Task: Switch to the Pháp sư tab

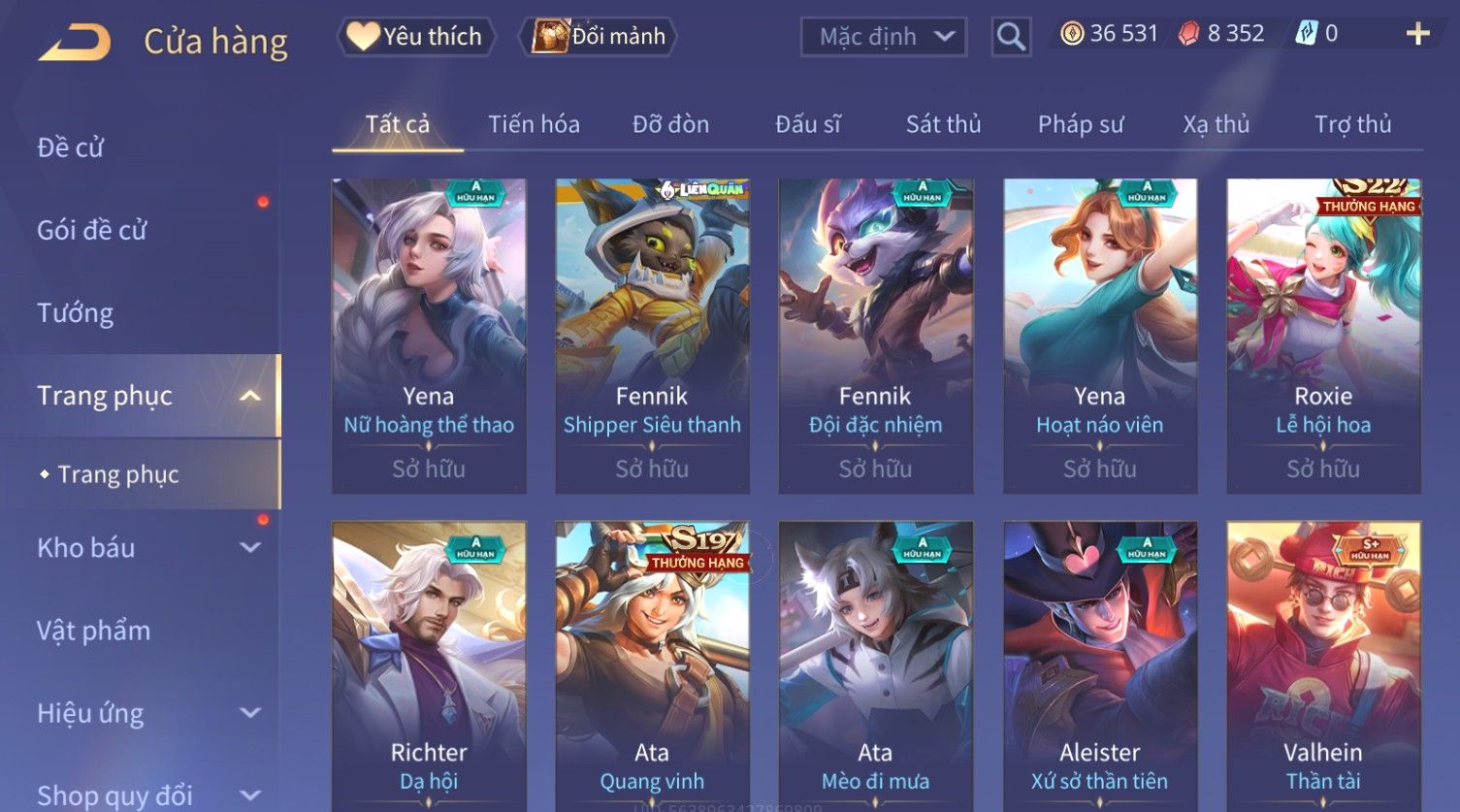Action: (x=1081, y=124)
